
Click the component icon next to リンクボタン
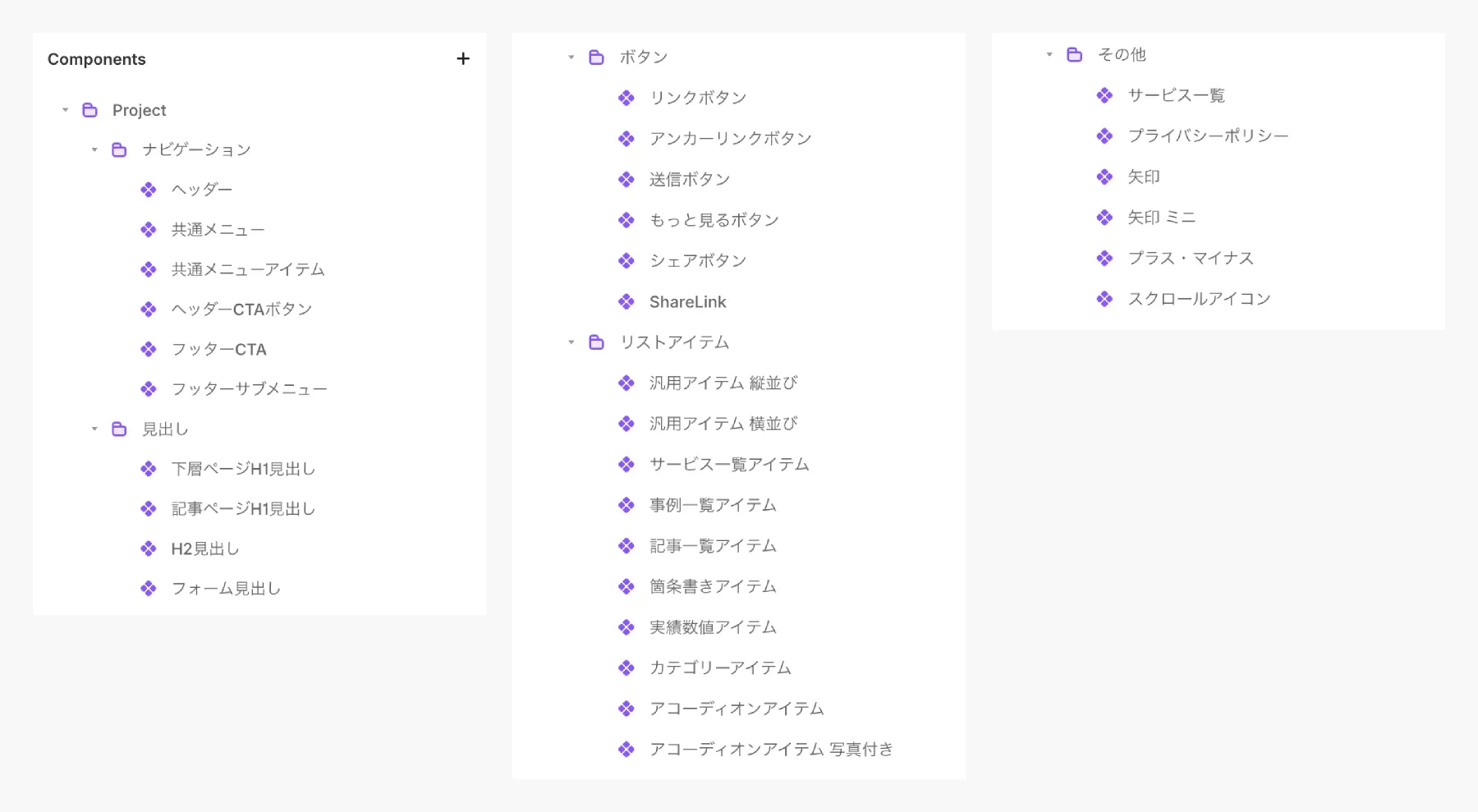[626, 97]
